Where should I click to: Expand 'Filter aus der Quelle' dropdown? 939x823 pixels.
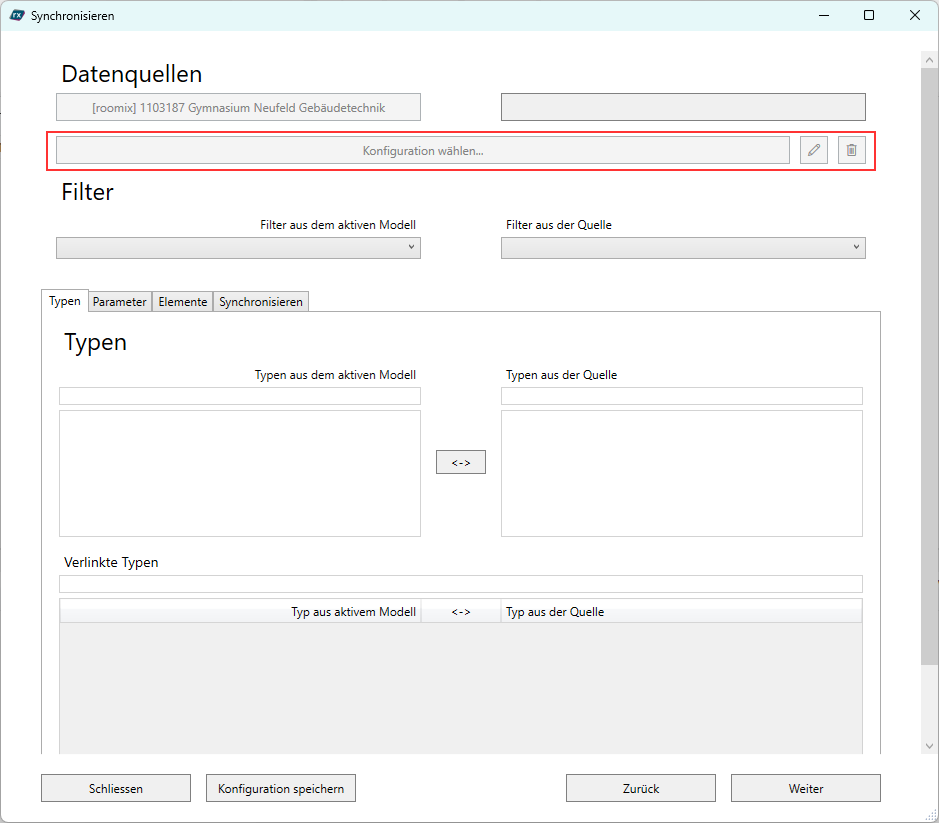point(682,248)
